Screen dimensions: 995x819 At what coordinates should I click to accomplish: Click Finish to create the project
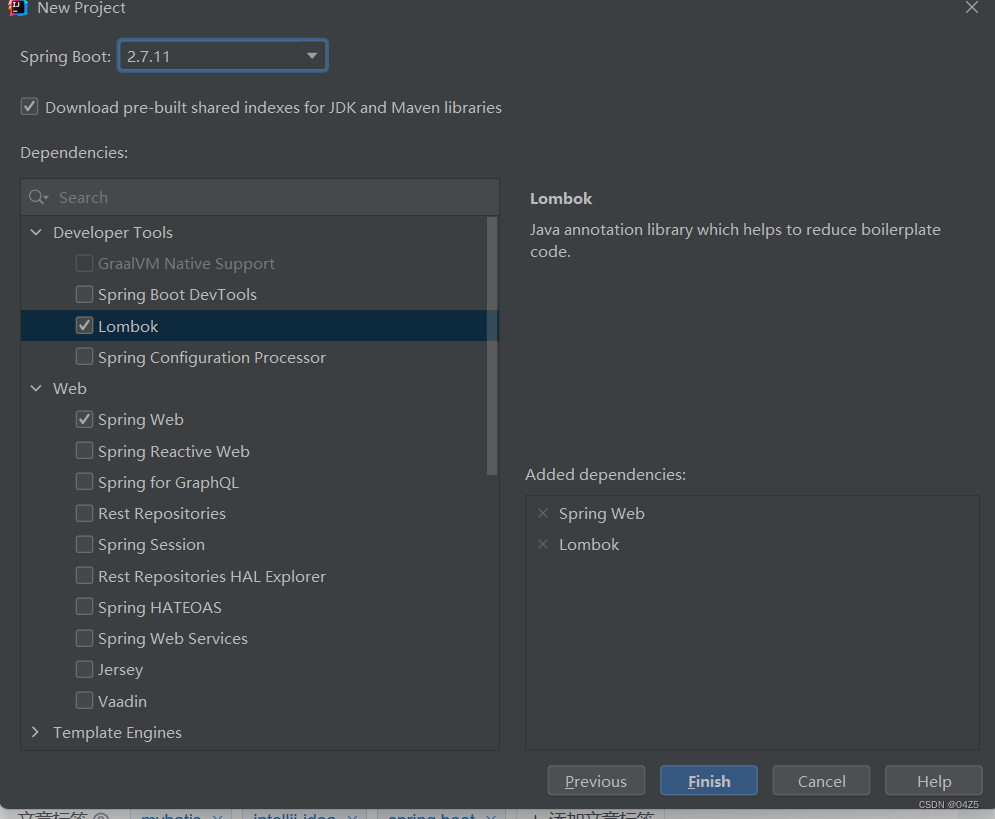click(x=708, y=780)
